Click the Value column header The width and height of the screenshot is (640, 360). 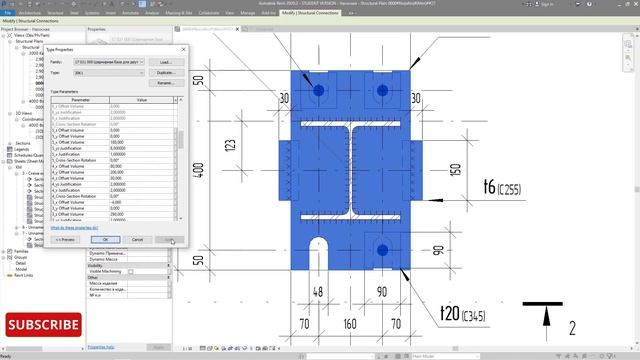coord(142,100)
